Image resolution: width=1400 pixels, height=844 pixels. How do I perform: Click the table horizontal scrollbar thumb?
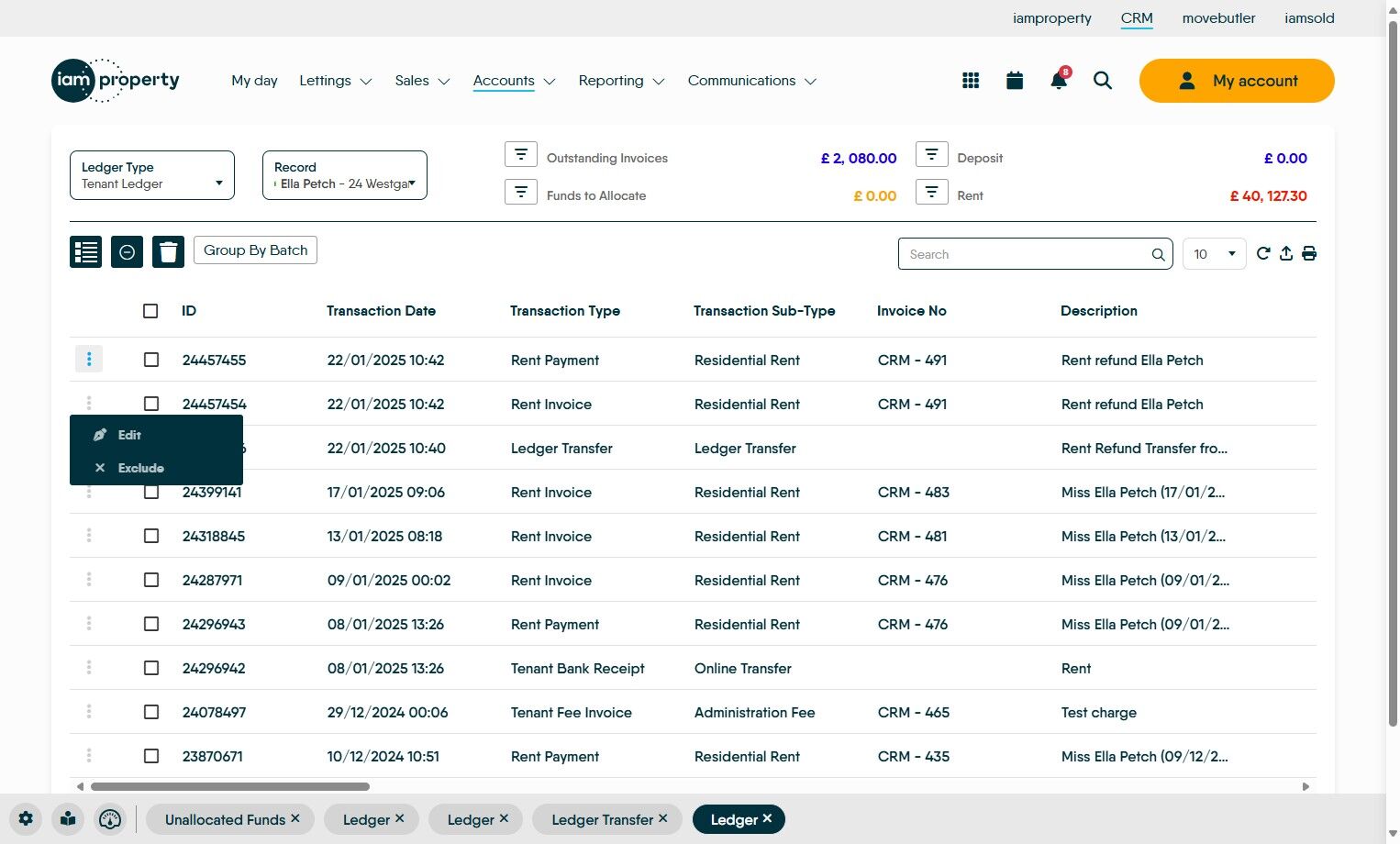[x=230, y=786]
